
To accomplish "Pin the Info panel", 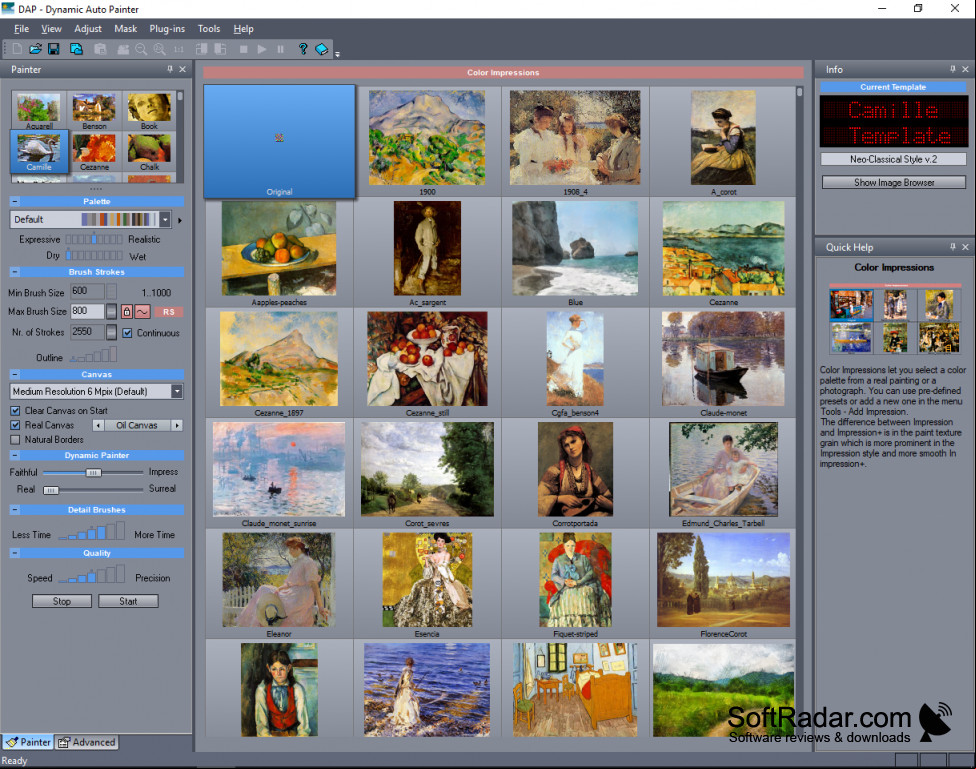I will (x=952, y=69).
